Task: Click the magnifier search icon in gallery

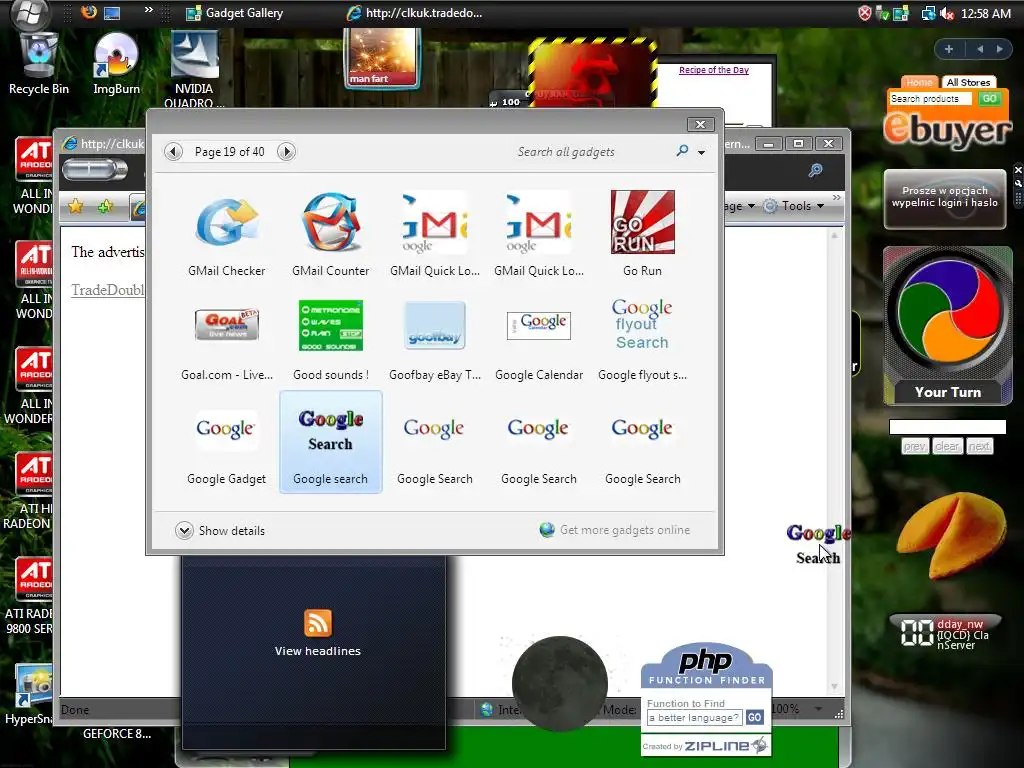Action: click(682, 152)
